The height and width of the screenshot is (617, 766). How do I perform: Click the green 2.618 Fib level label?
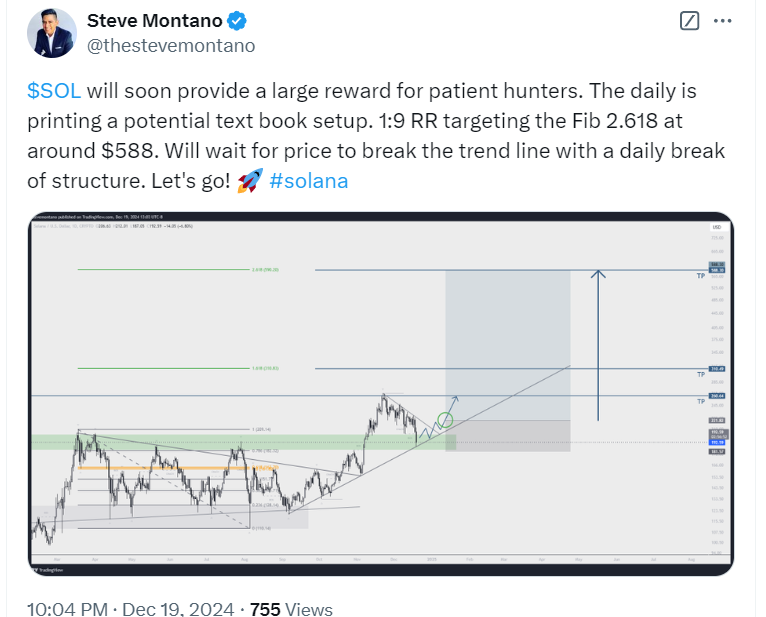click(x=265, y=270)
